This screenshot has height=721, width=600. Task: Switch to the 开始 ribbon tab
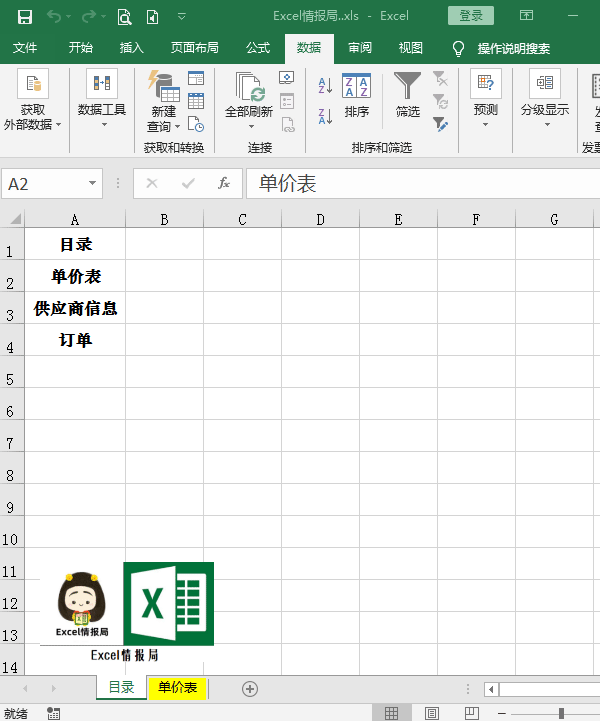click(x=80, y=48)
